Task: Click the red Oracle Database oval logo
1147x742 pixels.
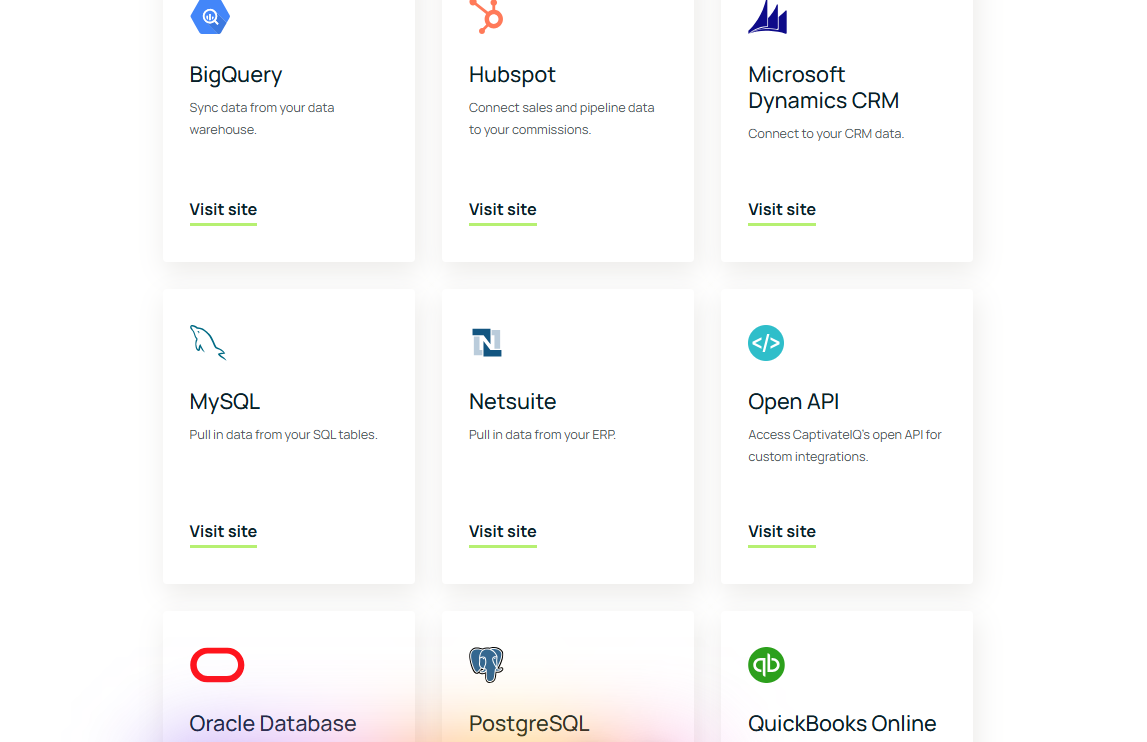Action: pyautogui.click(x=217, y=664)
